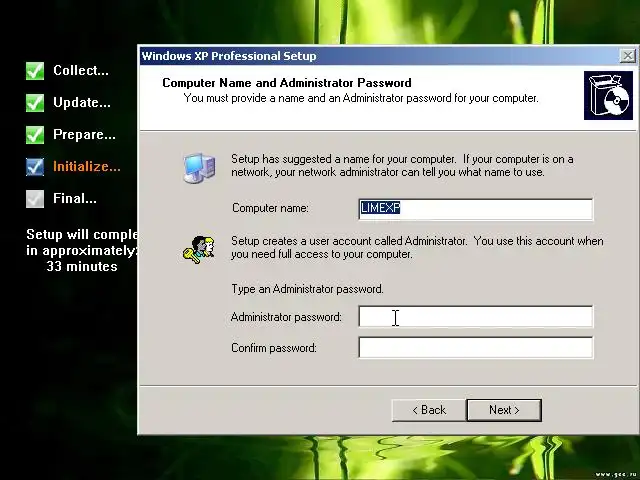Click the blue checkmark beside Initialize
The width and height of the screenshot is (640, 480).
(35, 167)
